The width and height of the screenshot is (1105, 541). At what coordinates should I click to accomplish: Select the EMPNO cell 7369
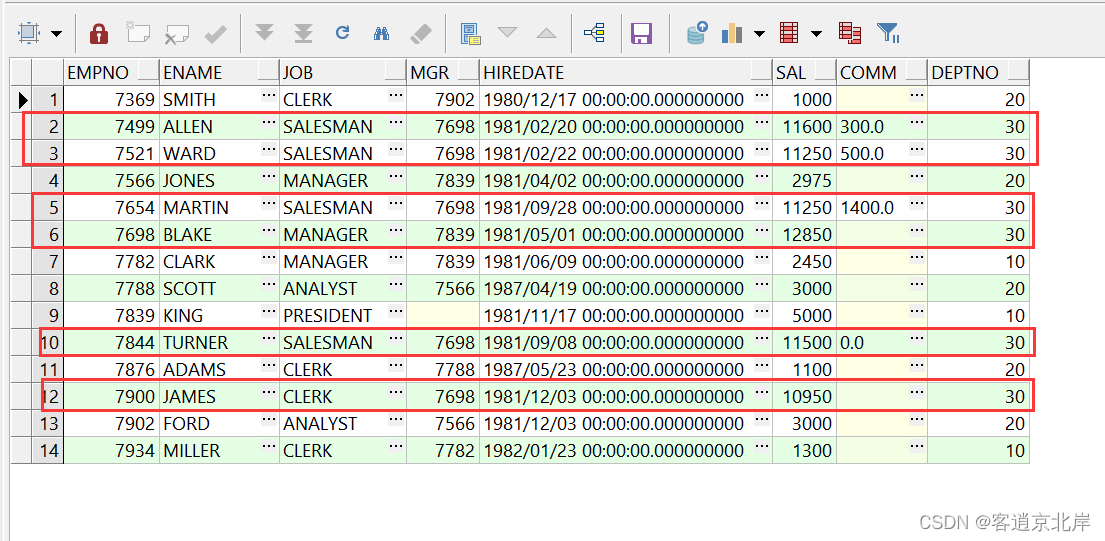(111, 99)
